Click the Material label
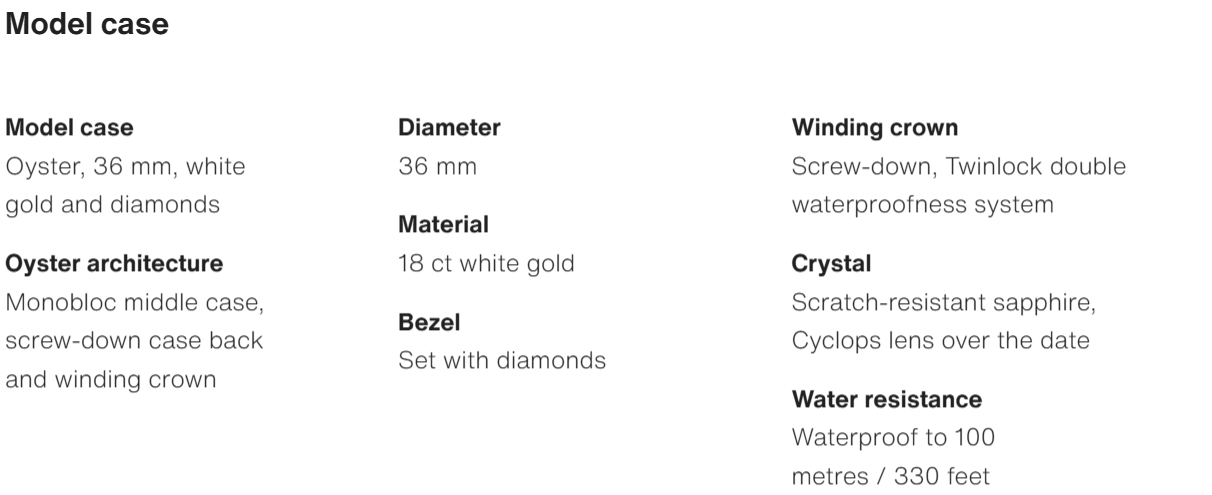The width and height of the screenshot is (1212, 495). (x=443, y=225)
